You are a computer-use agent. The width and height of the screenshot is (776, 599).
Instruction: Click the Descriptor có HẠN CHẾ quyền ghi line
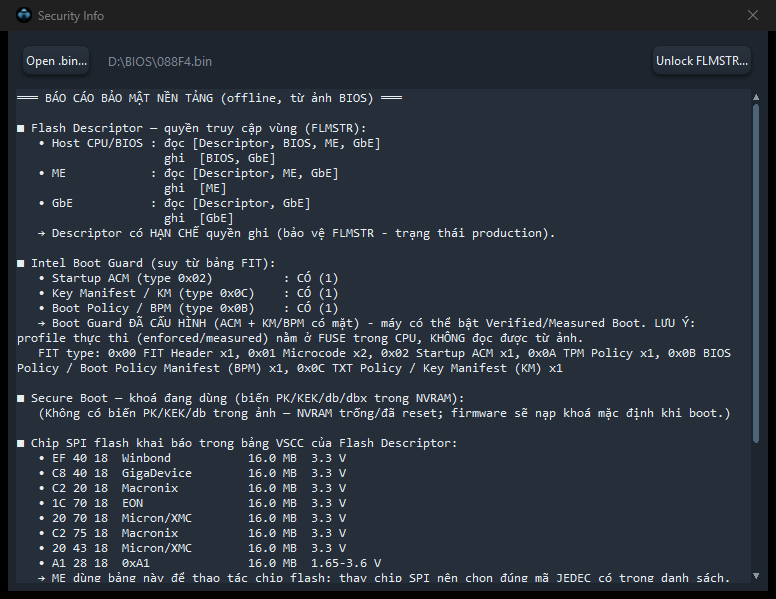point(296,233)
